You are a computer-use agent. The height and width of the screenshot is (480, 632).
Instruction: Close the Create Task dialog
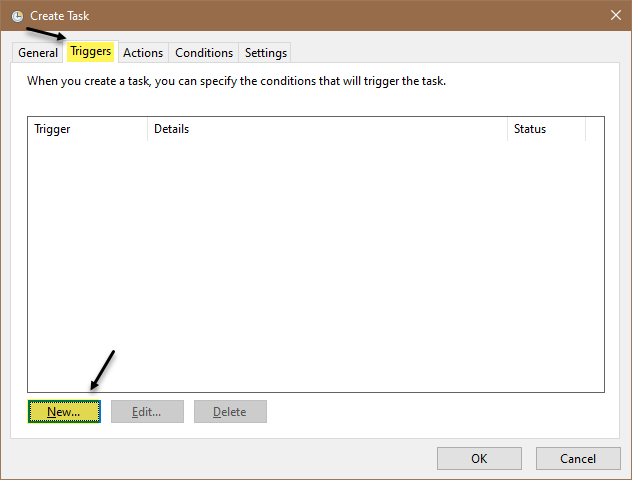click(615, 15)
